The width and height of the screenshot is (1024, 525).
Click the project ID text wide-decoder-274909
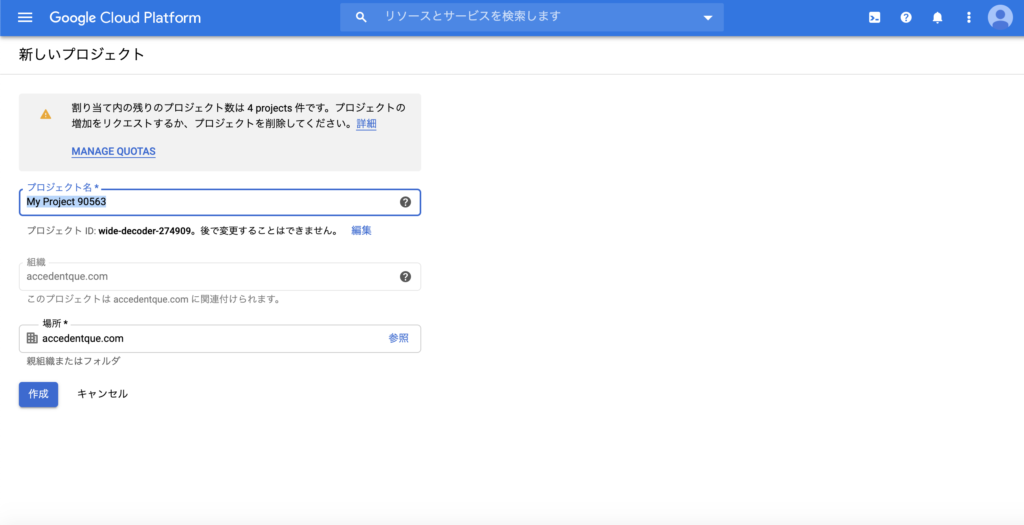click(144, 231)
